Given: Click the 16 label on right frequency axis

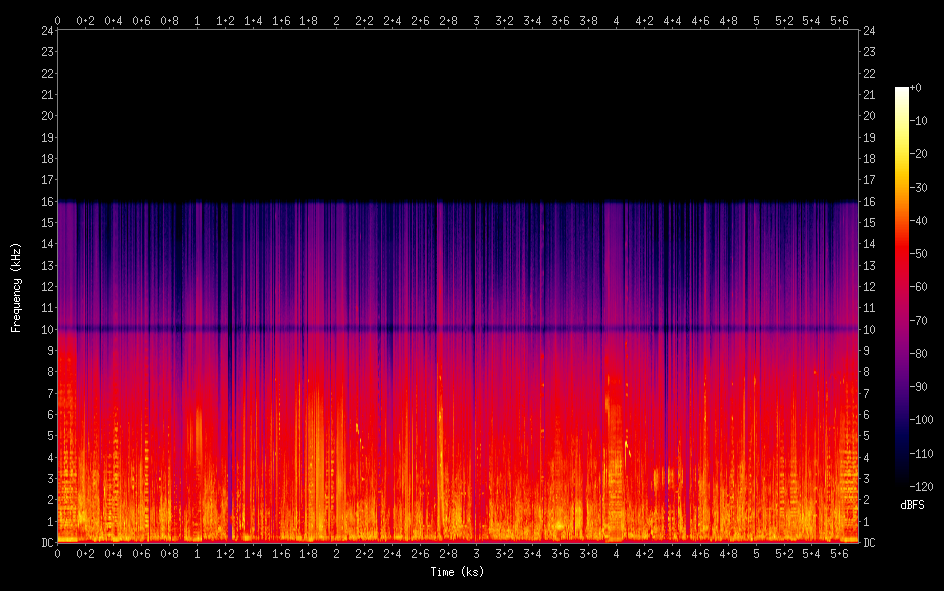Looking at the screenshot, I should coord(869,201).
